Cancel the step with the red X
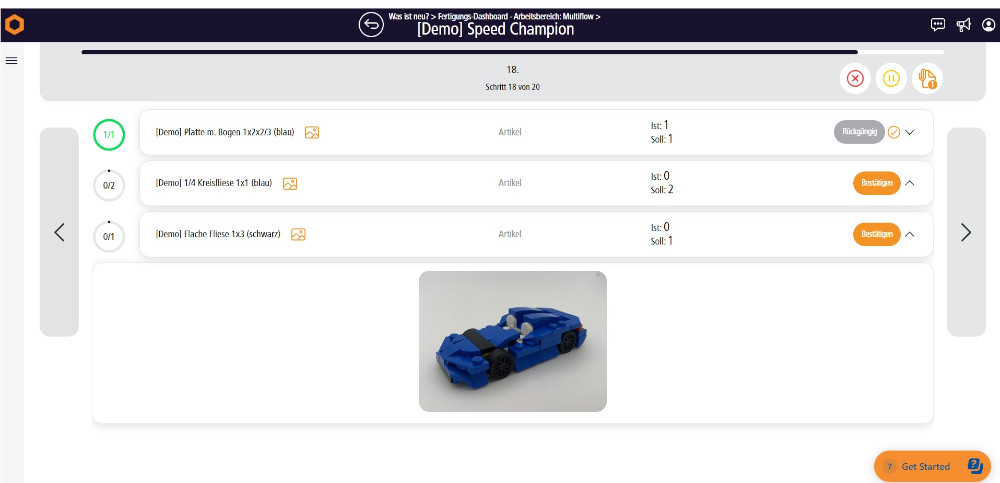1000x483 pixels. click(855, 78)
